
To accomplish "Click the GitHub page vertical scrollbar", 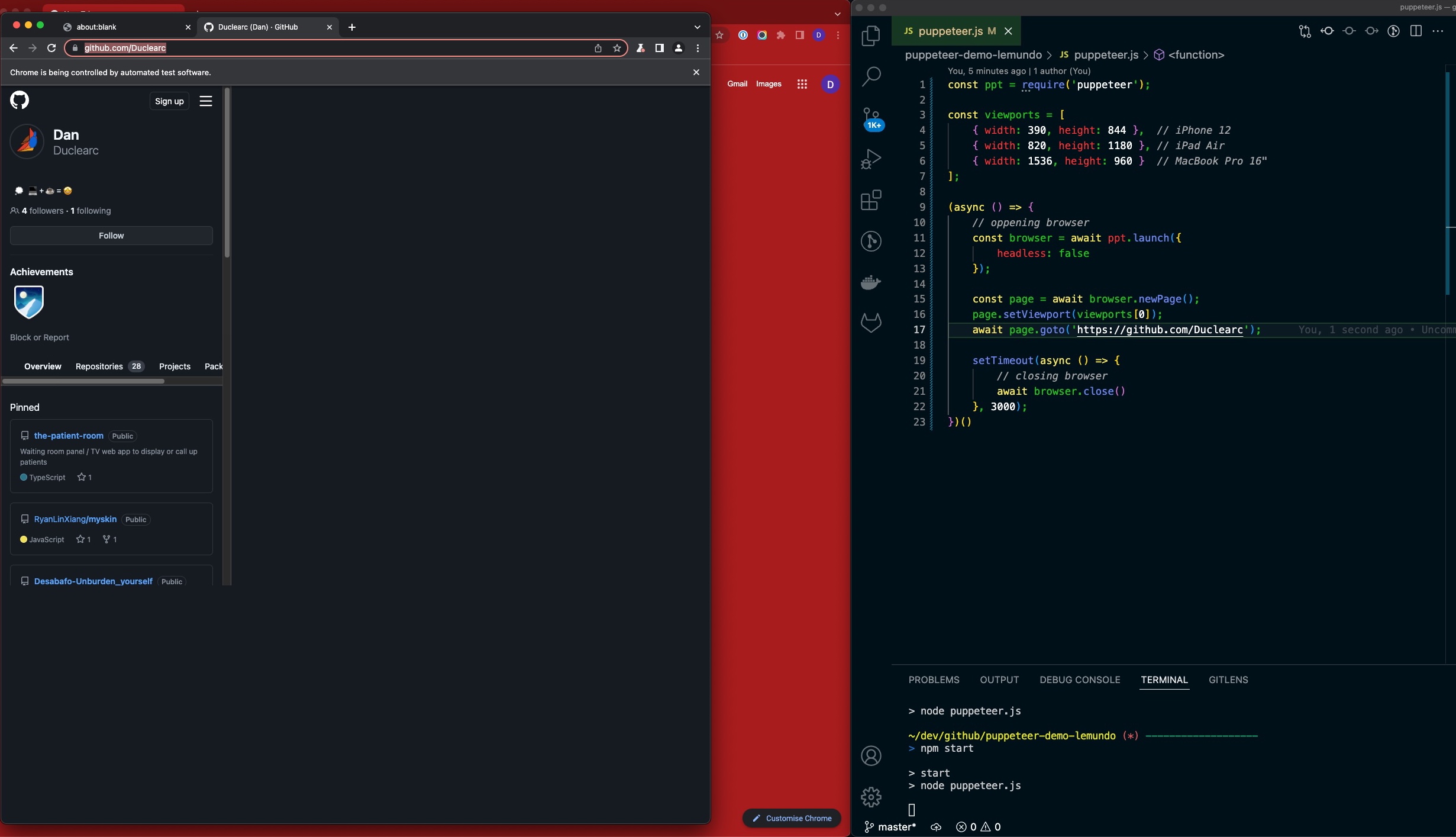I will click(227, 173).
